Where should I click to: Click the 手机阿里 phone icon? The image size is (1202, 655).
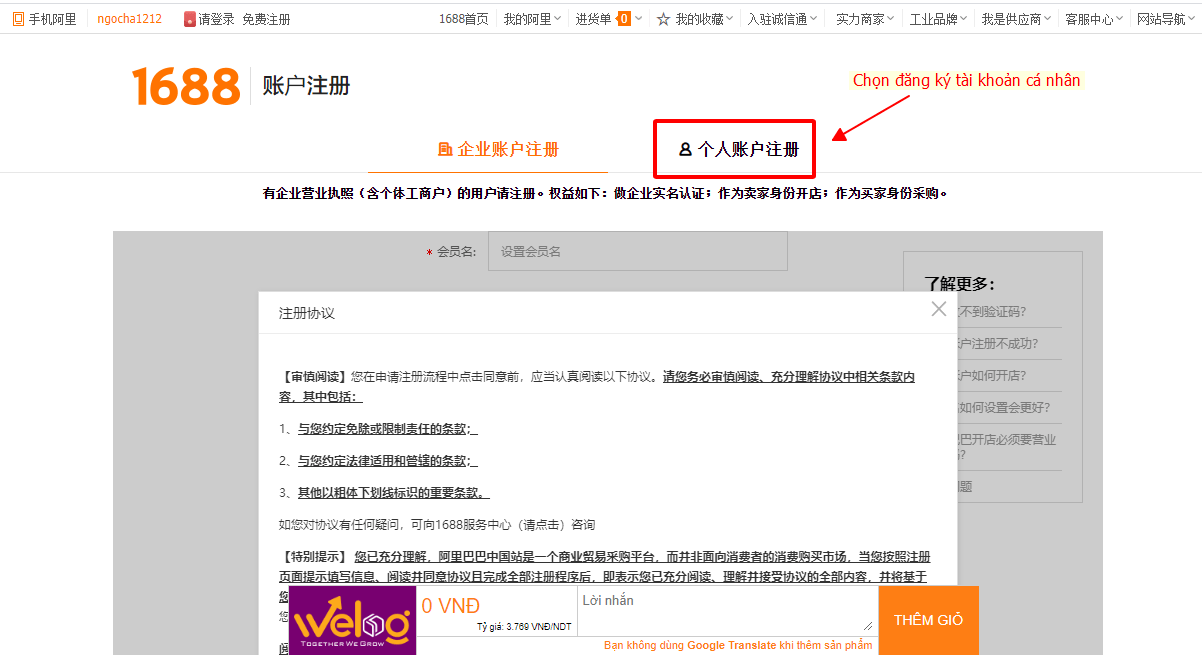tap(18, 18)
